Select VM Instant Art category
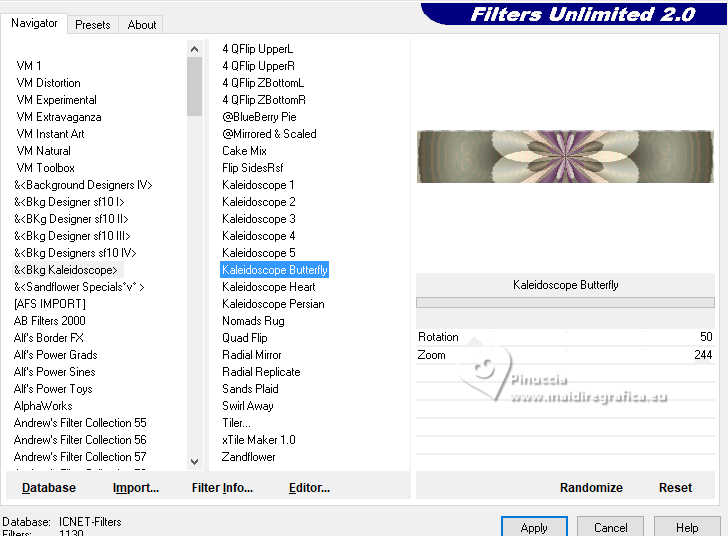This screenshot has width=728, height=536. (x=50, y=134)
